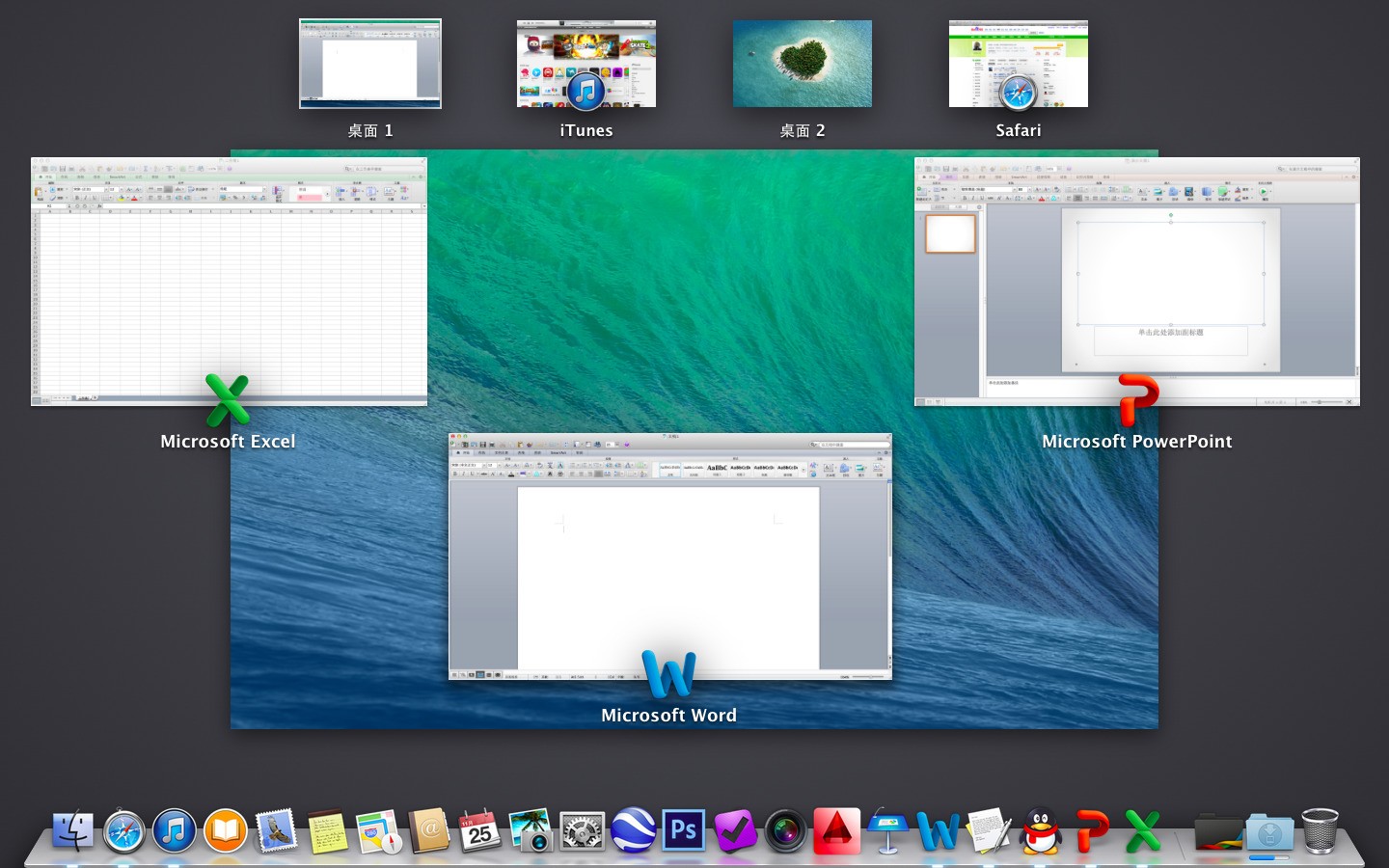
Task: Launch Safari from the Dock
Action: [x=124, y=830]
